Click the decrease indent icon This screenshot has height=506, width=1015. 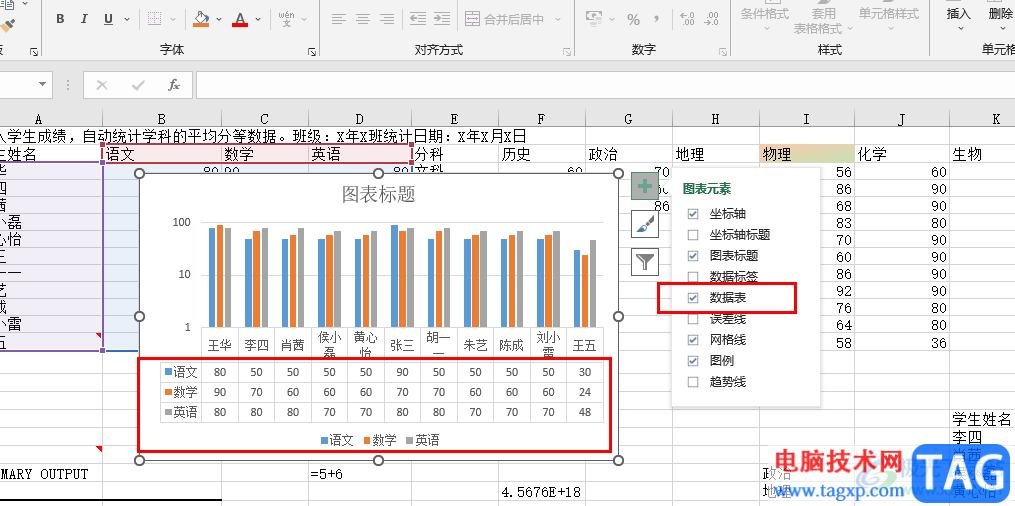[418, 19]
